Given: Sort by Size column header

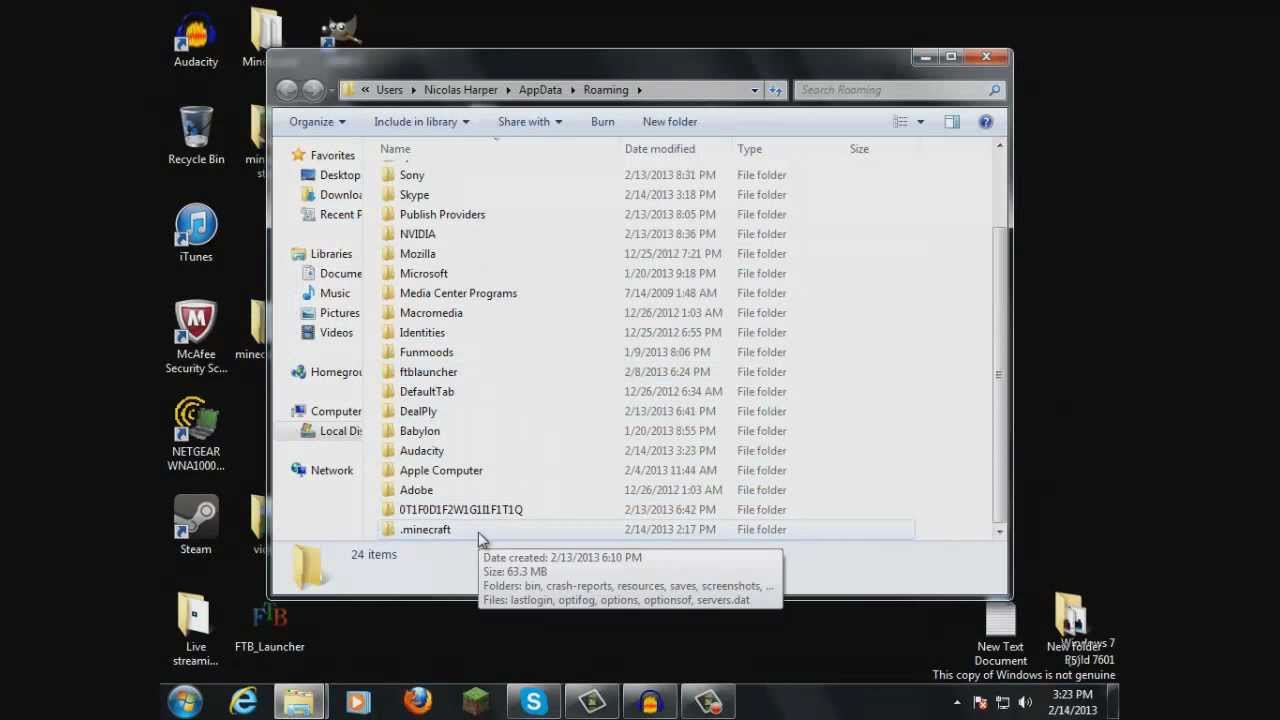Looking at the screenshot, I should pyautogui.click(x=859, y=149).
